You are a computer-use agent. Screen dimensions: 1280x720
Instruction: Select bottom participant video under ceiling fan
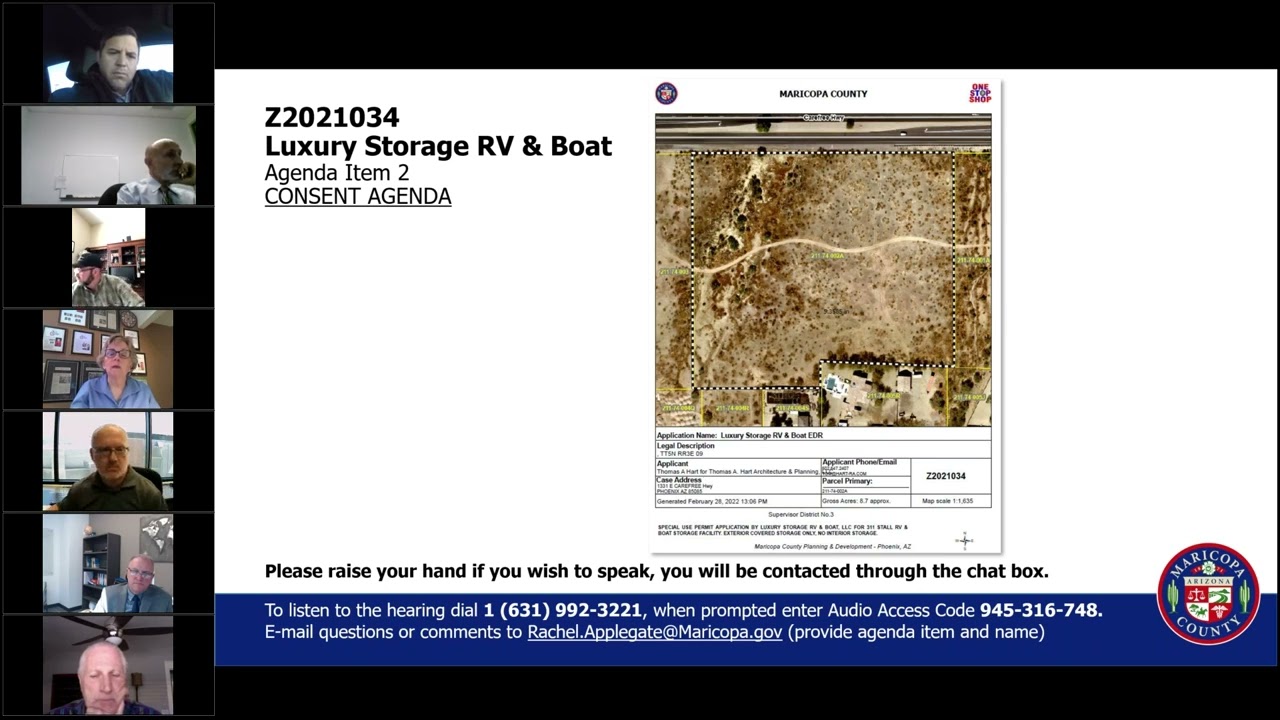pos(108,665)
